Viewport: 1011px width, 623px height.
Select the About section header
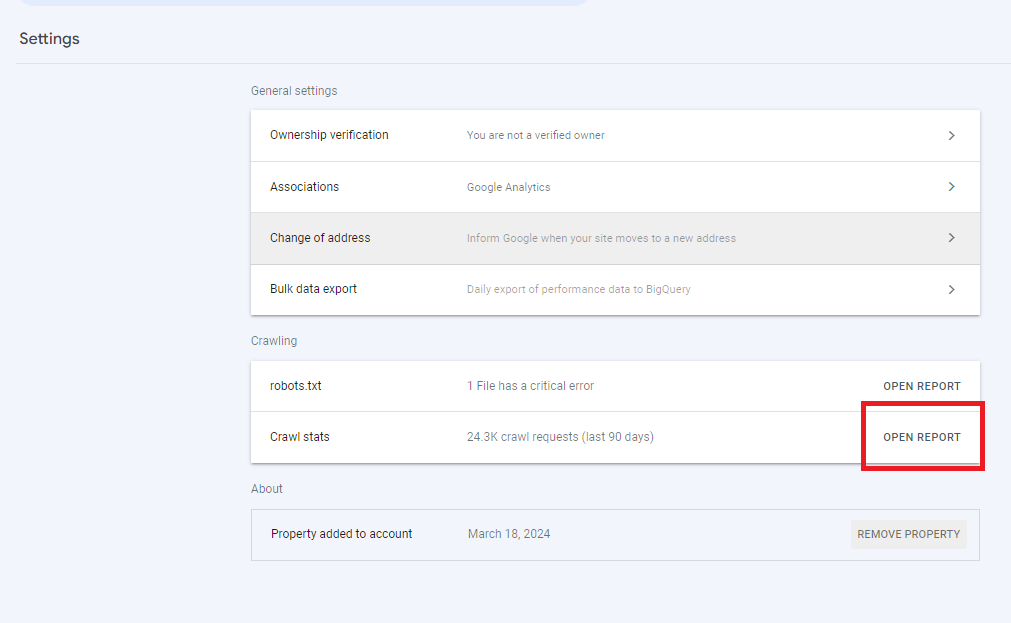(x=267, y=488)
